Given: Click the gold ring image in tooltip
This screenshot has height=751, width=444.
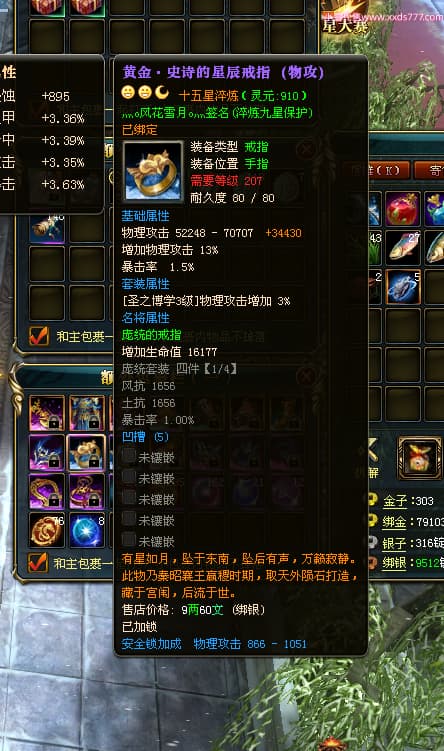Looking at the screenshot, I should tap(153, 171).
